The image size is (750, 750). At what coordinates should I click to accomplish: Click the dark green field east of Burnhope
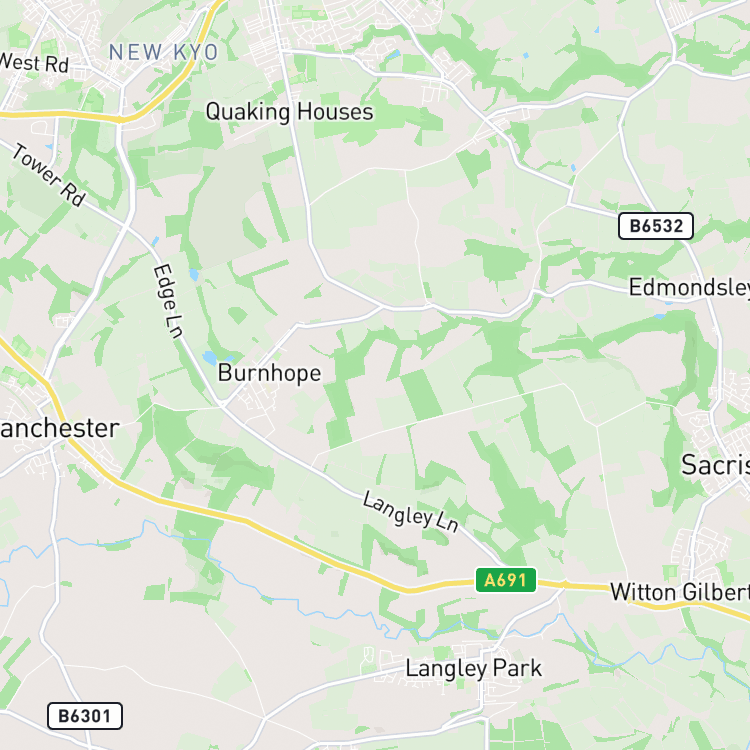pos(421,396)
